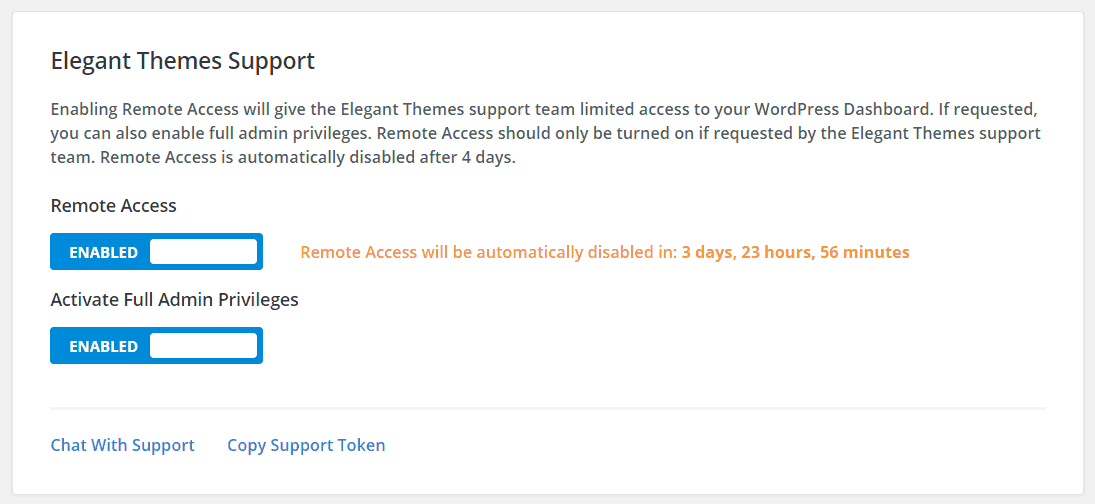Turn off Activate Full Admin Privileges switch
The image size is (1095, 504).
(156, 346)
